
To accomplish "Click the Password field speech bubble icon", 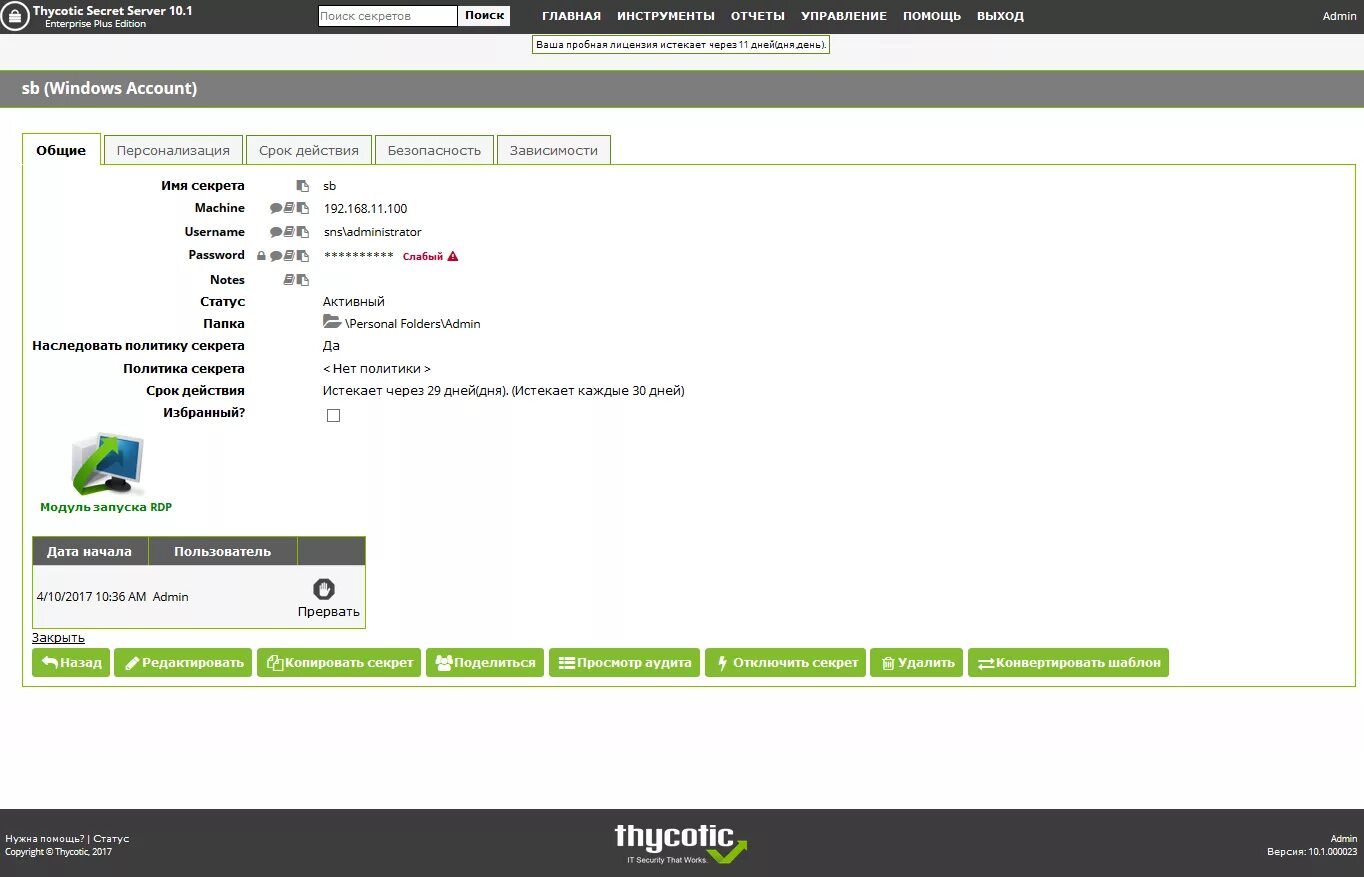I will point(276,256).
